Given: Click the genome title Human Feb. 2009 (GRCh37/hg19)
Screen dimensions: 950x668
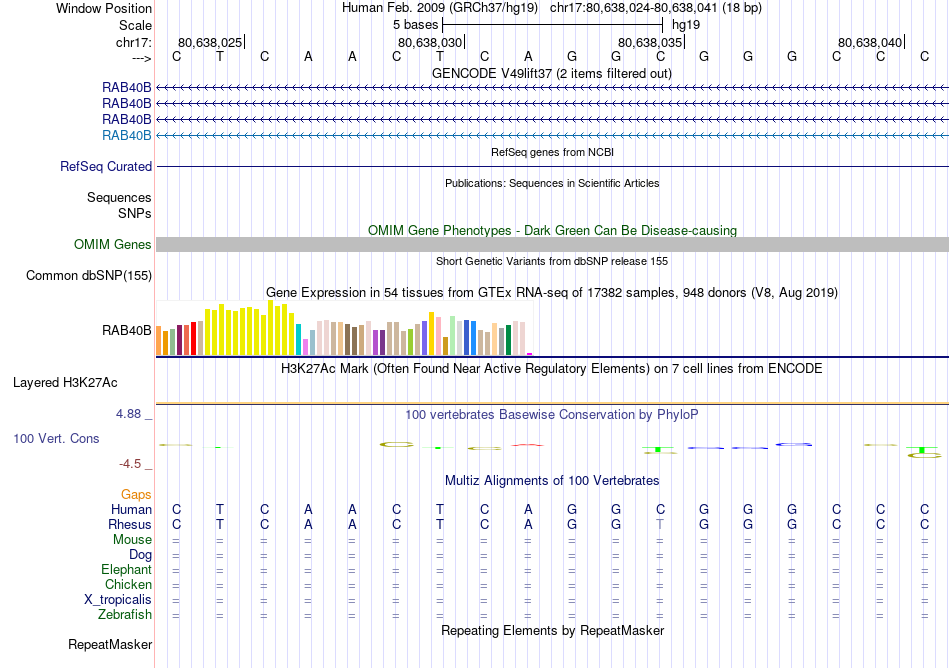Looking at the screenshot, I should [x=439, y=8].
